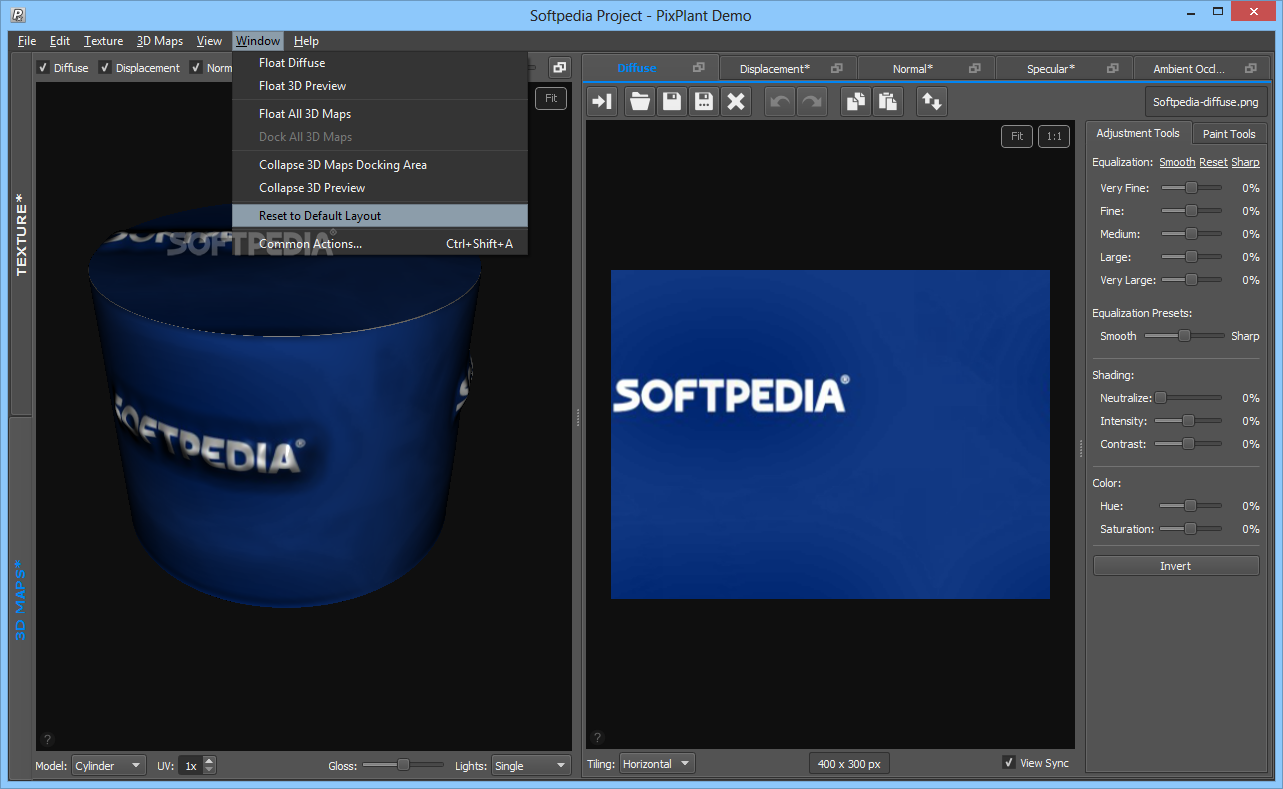Image resolution: width=1283 pixels, height=789 pixels.
Task: Open the Lights dropdown showing Single
Action: click(531, 766)
